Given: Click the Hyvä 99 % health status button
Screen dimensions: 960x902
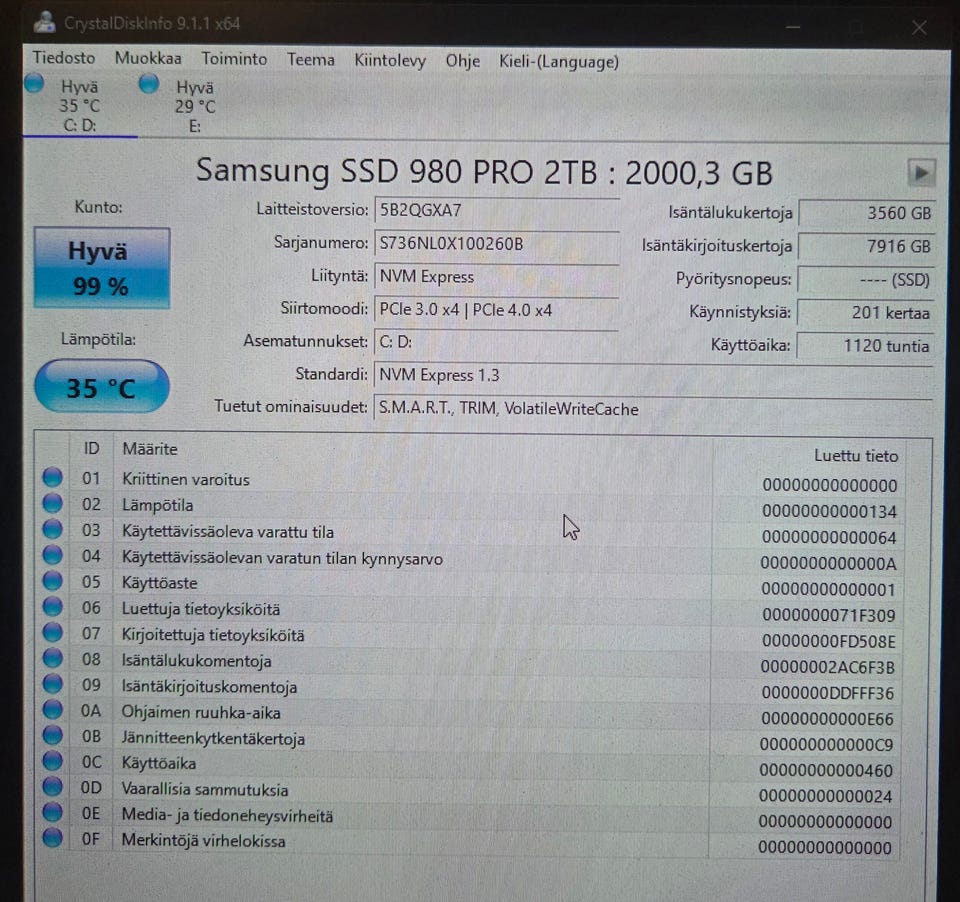Looking at the screenshot, I should click(102, 268).
